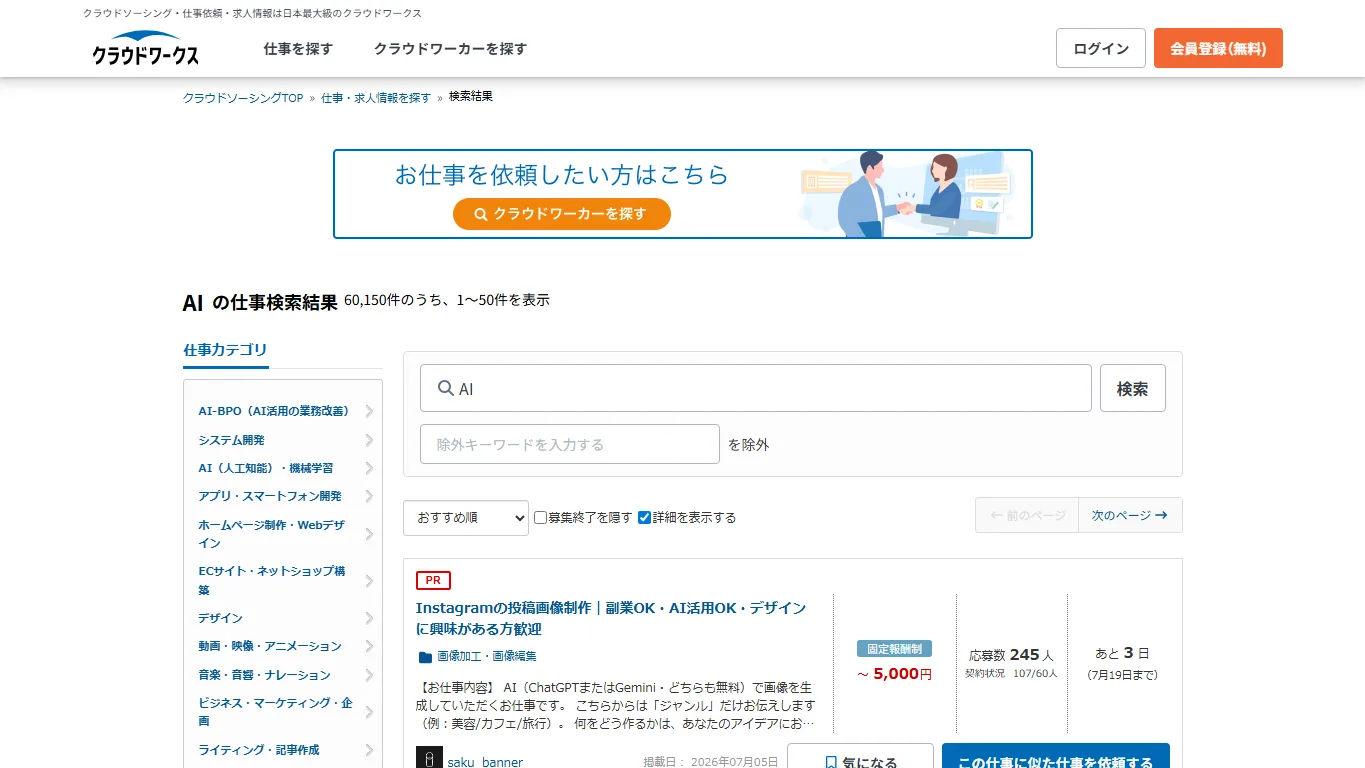1365x768 pixels.
Task: Expand システム開発 category chevron
Action: pos(369,440)
